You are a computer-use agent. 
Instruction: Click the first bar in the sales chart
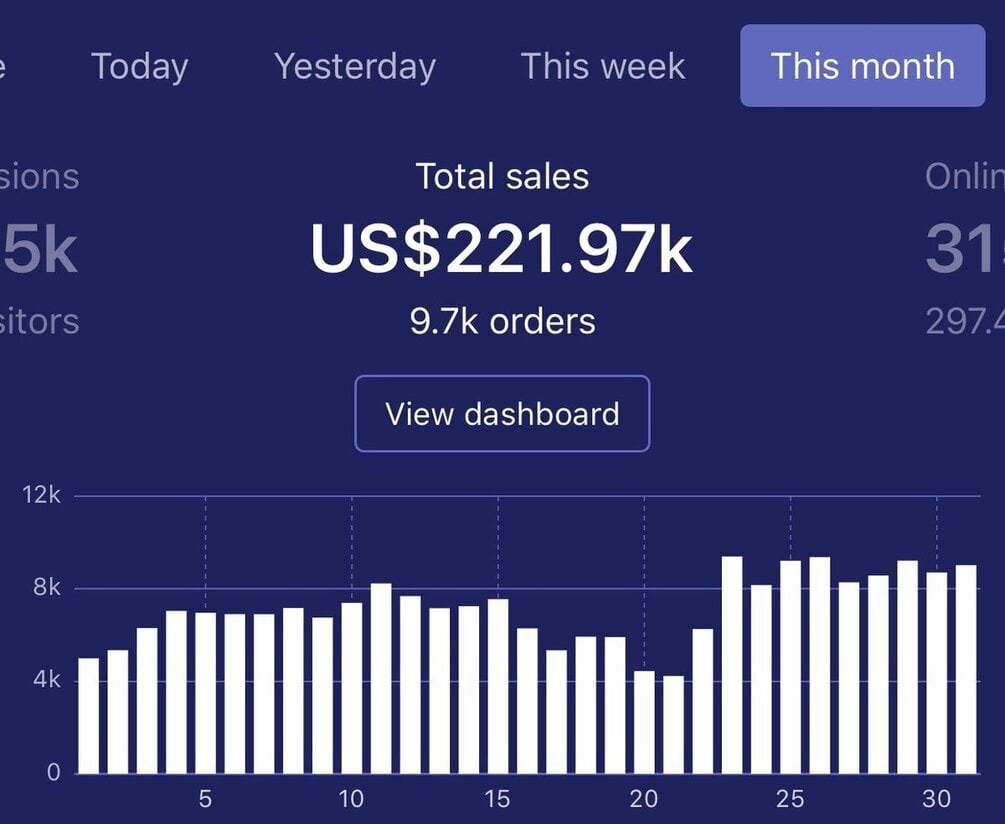point(88,715)
